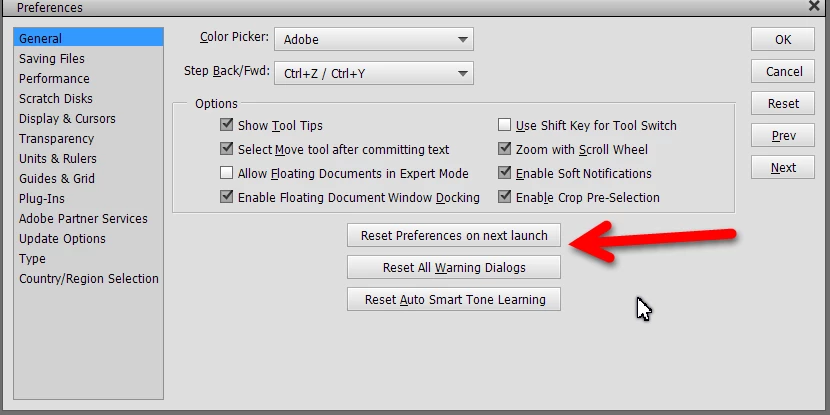Uncheck Enable Crop Pre-Selection
This screenshot has height=415, width=830.
pos(504,197)
